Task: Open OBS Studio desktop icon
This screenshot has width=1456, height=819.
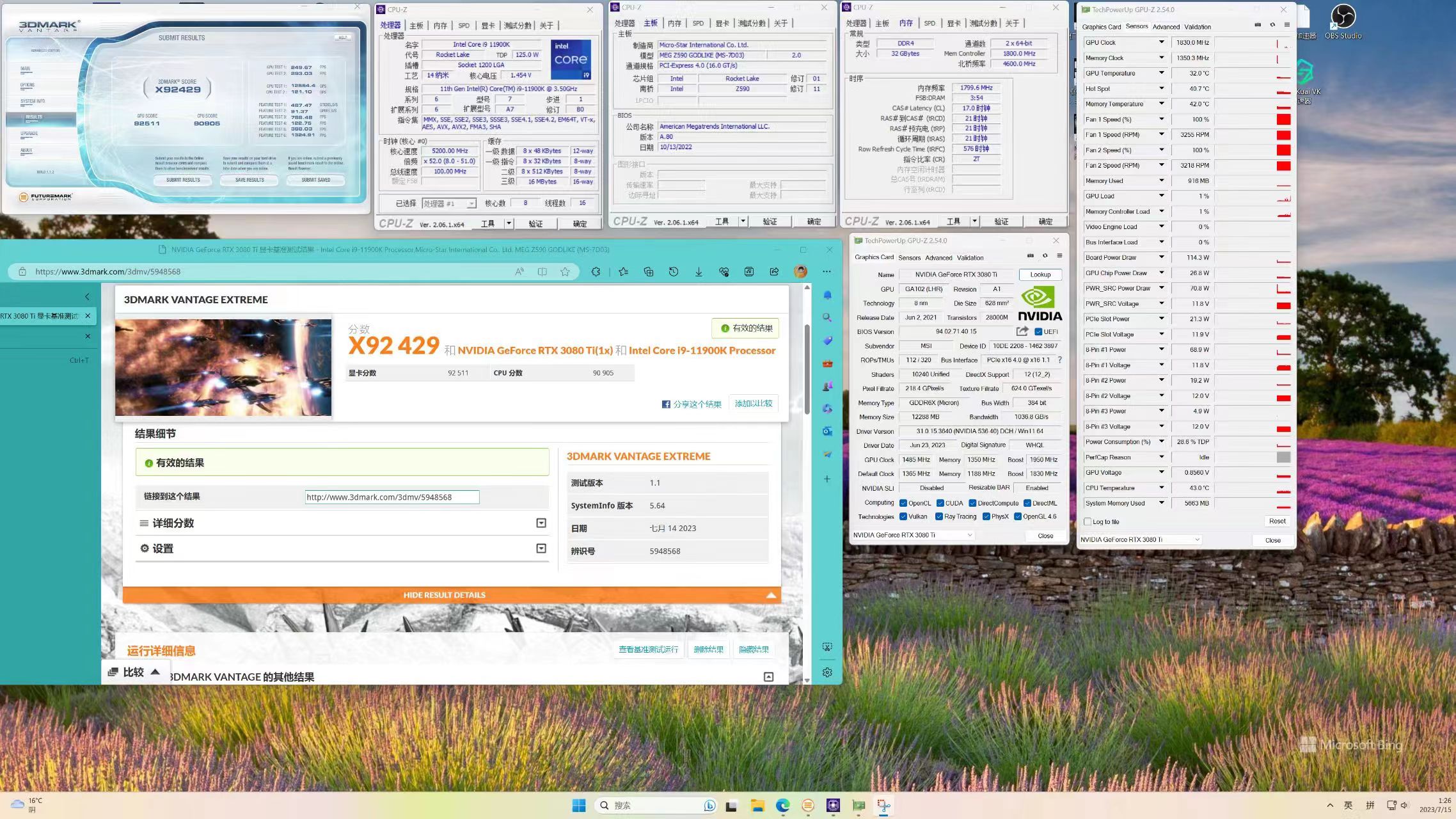Action: pos(1343,22)
